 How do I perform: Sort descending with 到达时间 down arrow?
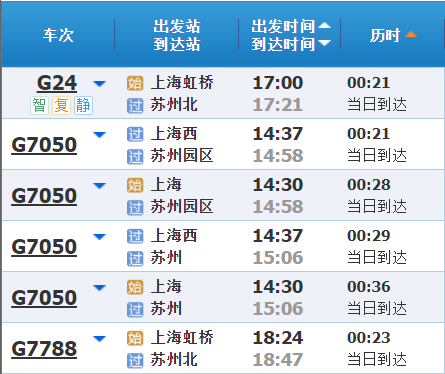[324, 43]
